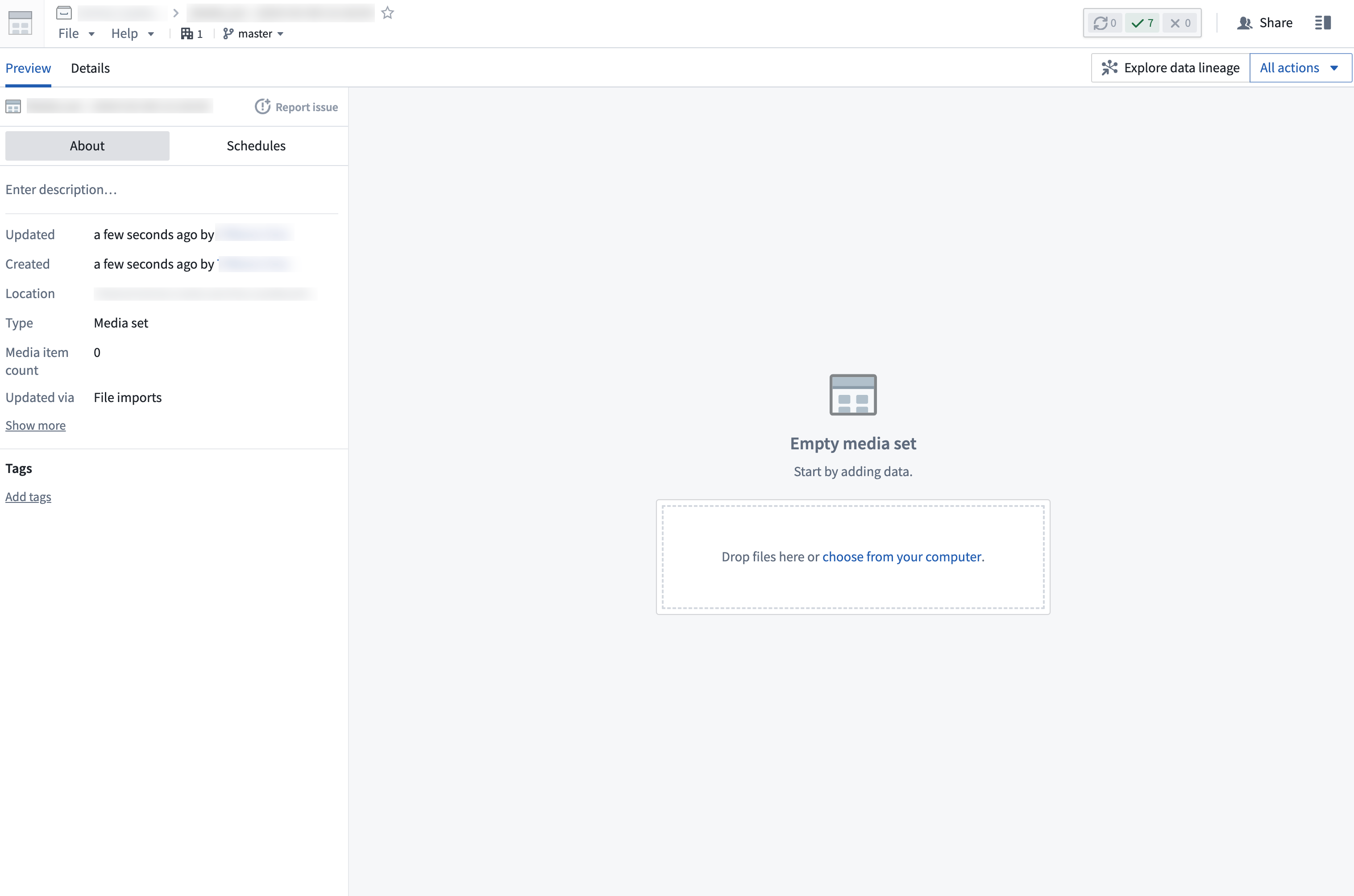Screen dimensions: 1354x896
Task: Click Show more metadata link
Action: coord(35,424)
